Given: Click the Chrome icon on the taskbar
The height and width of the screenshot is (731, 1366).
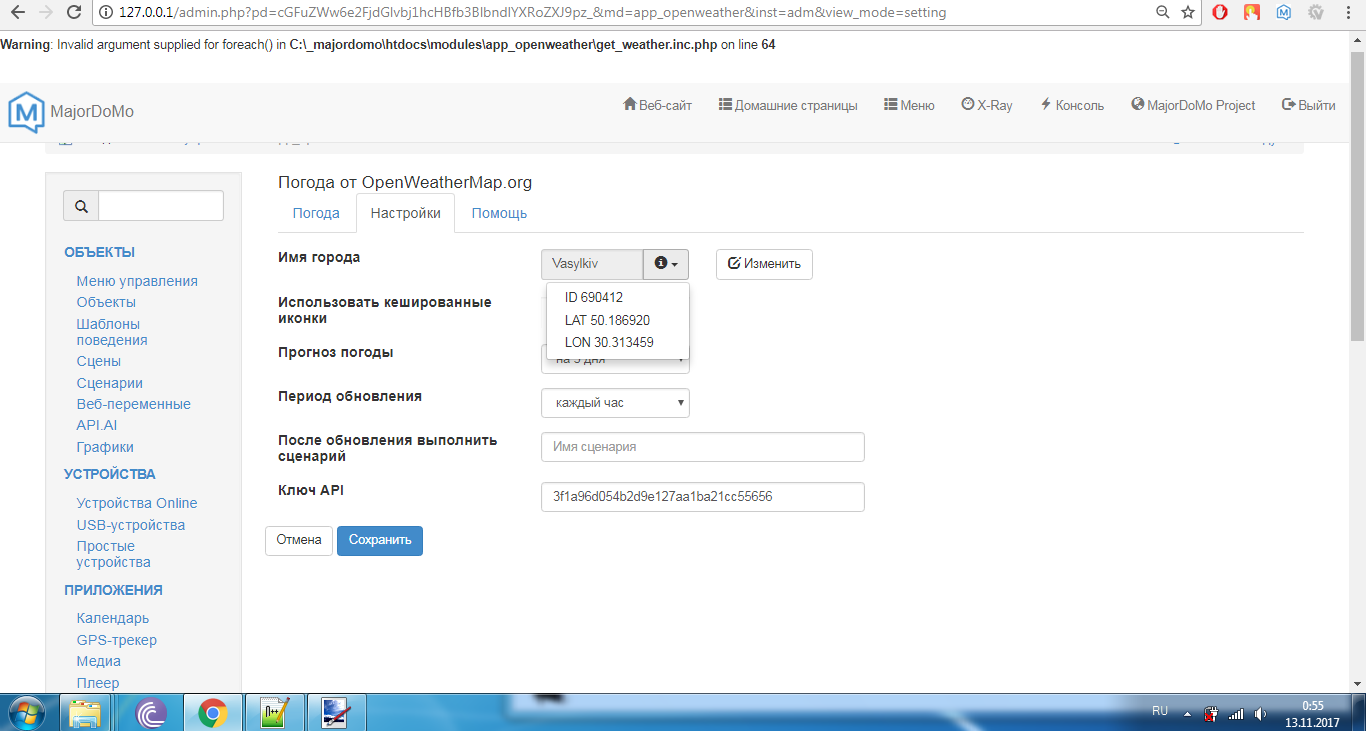Looking at the screenshot, I should (212, 713).
